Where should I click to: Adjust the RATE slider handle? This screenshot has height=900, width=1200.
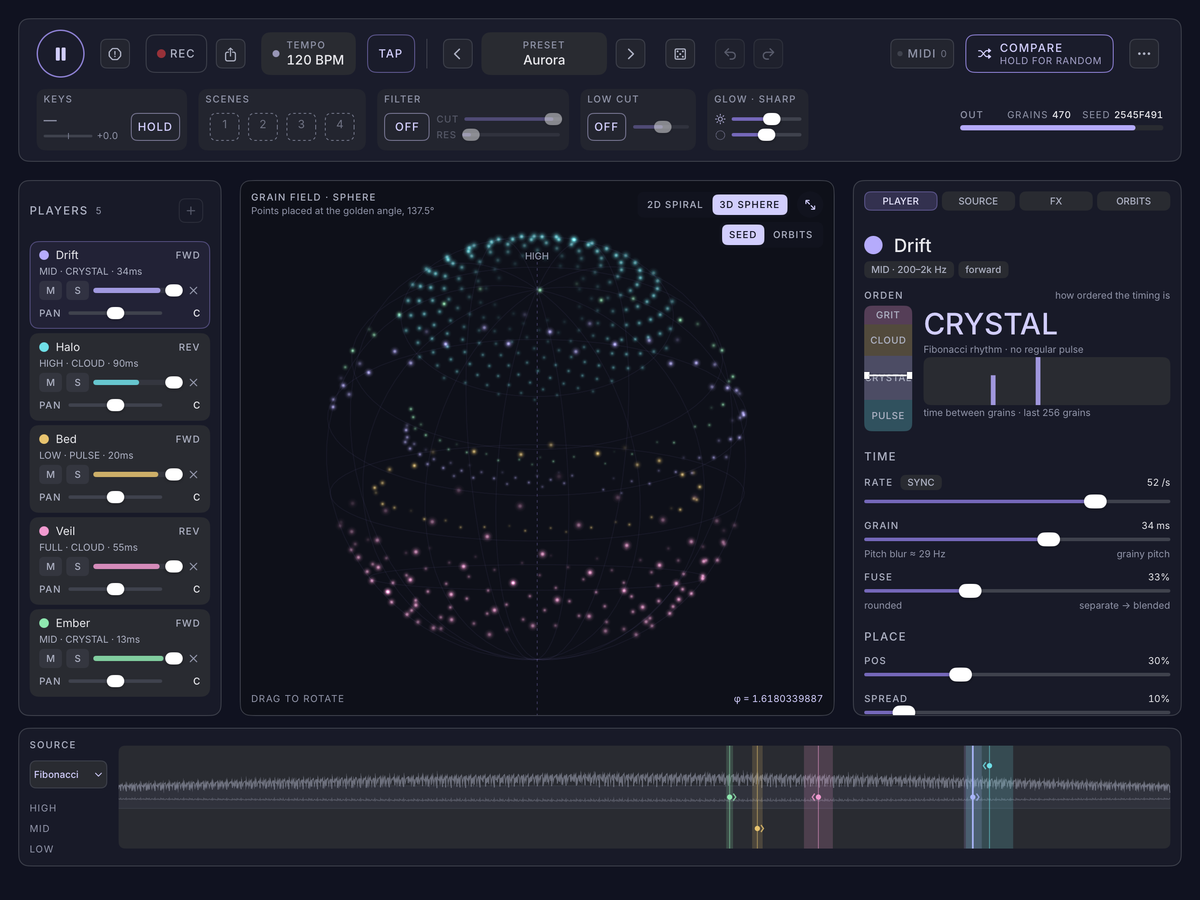(x=1096, y=501)
